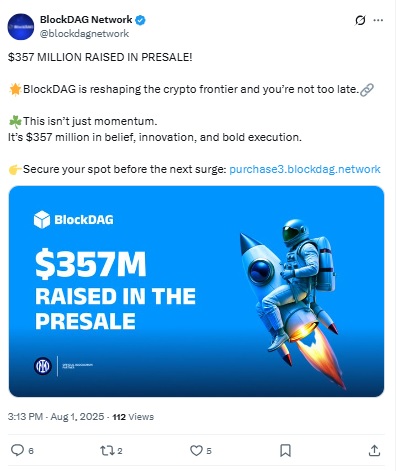Click the BlockDAG cube logo in image
397x471 pixels.
(42, 220)
